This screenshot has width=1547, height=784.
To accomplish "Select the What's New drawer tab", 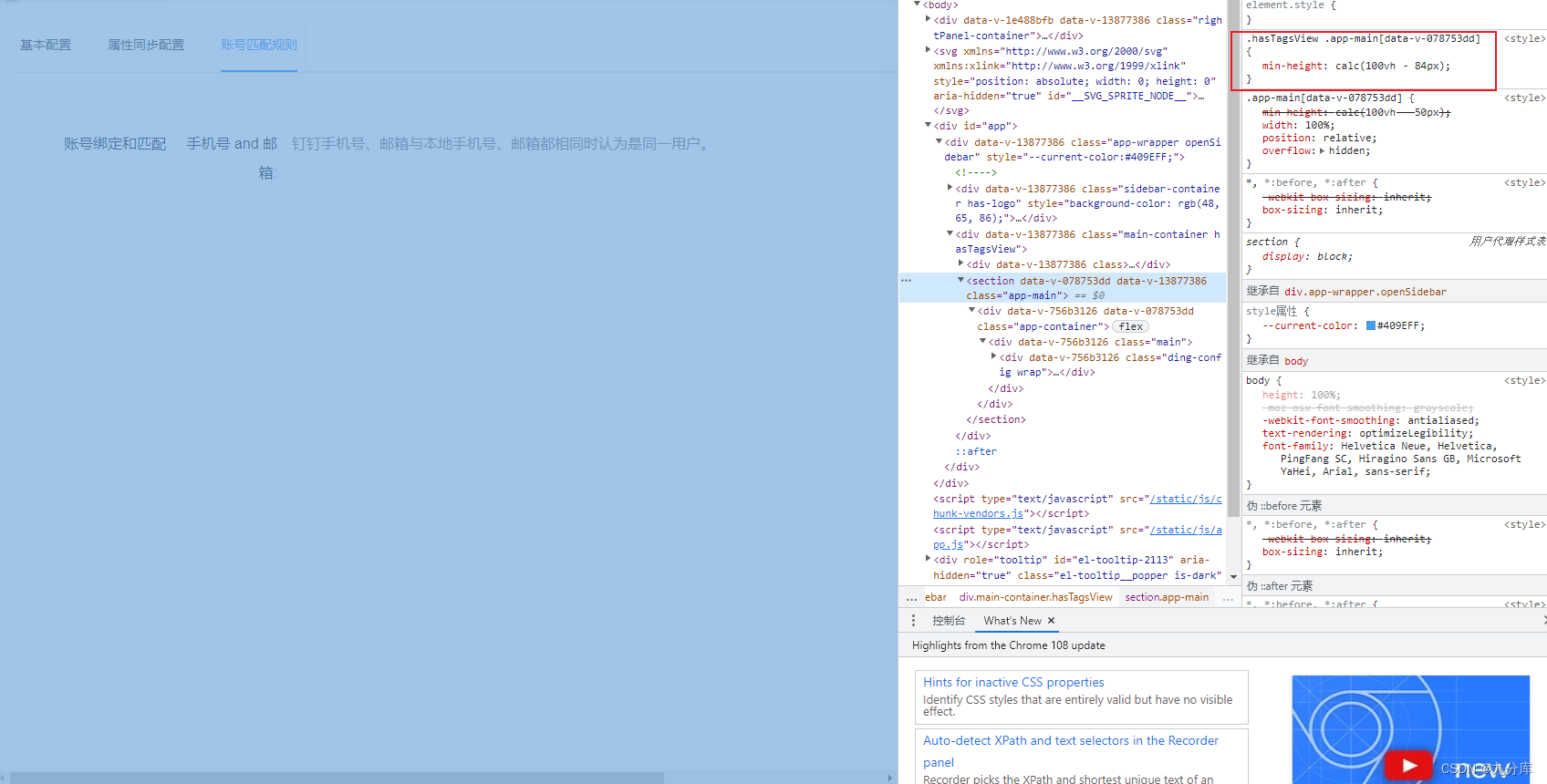I will point(1012,621).
